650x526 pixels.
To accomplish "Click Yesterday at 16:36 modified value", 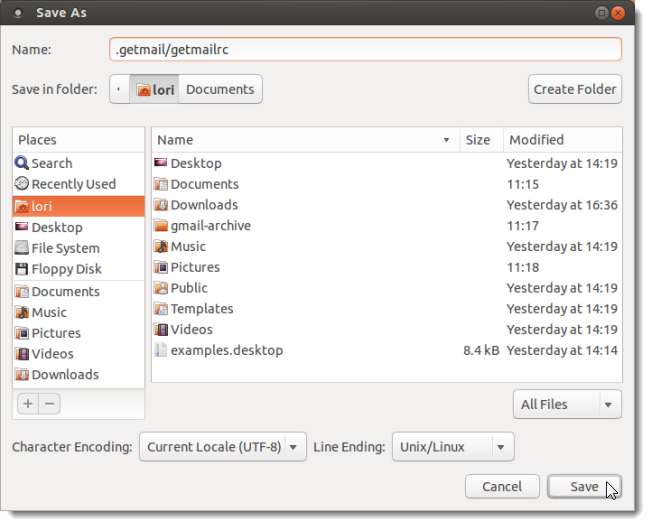I will coord(562,205).
